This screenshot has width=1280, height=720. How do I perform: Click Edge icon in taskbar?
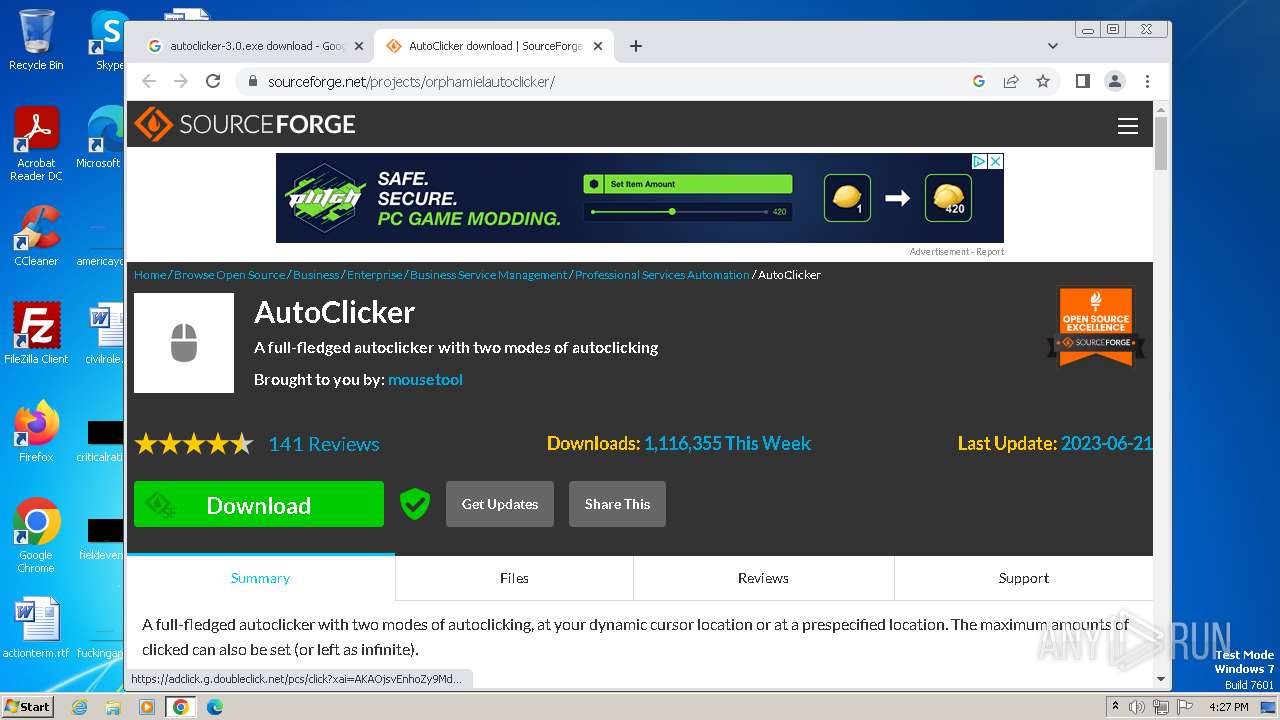[x=214, y=707]
